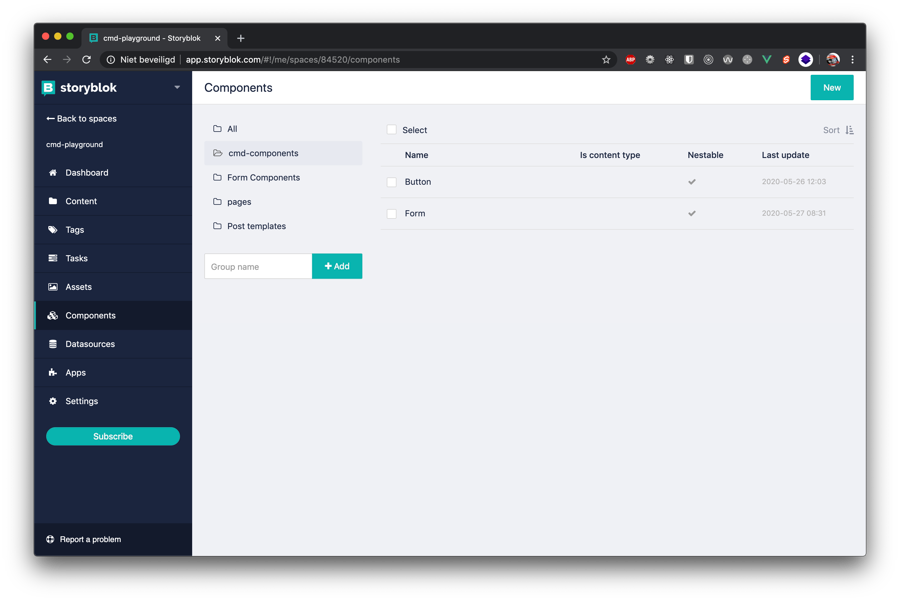Switch to the cmd-playground browser tab
This screenshot has height=601, width=900.
(152, 38)
